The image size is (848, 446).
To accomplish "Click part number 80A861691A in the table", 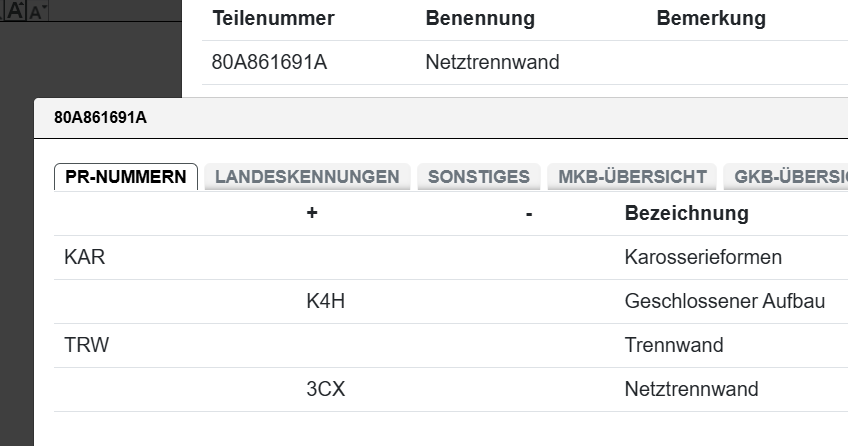I will pyautogui.click(x=269, y=62).
